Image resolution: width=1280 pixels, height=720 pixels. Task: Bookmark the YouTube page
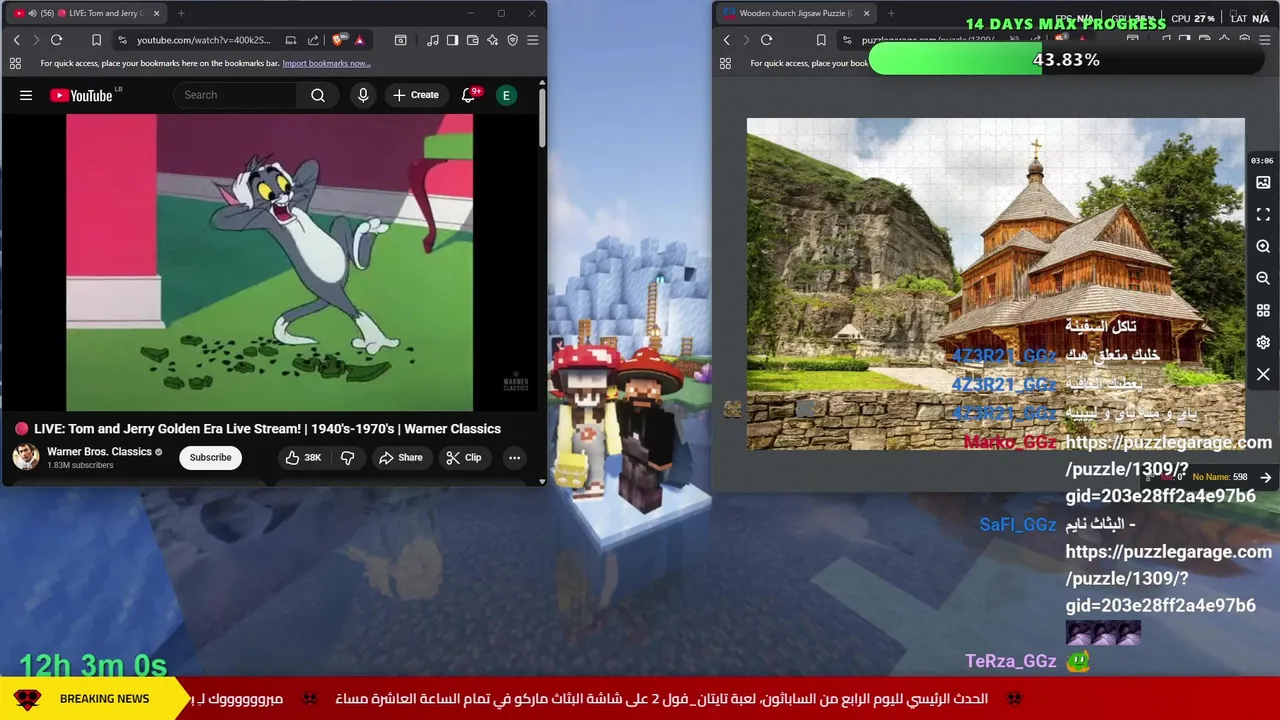(x=96, y=40)
